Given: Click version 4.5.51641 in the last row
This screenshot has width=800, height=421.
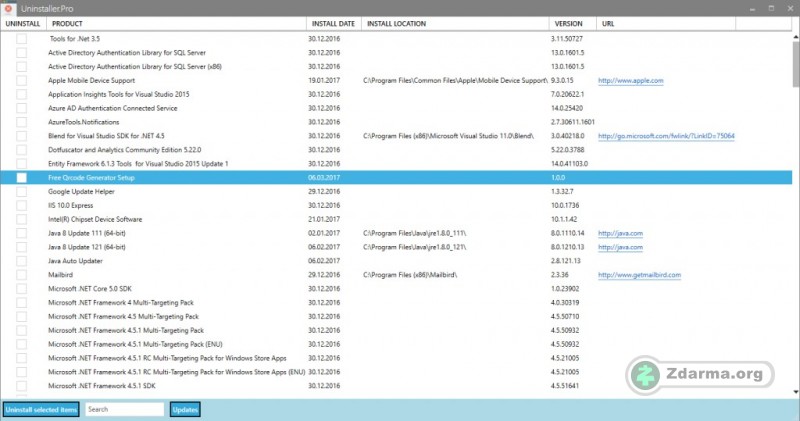Looking at the screenshot, I should [x=565, y=386].
